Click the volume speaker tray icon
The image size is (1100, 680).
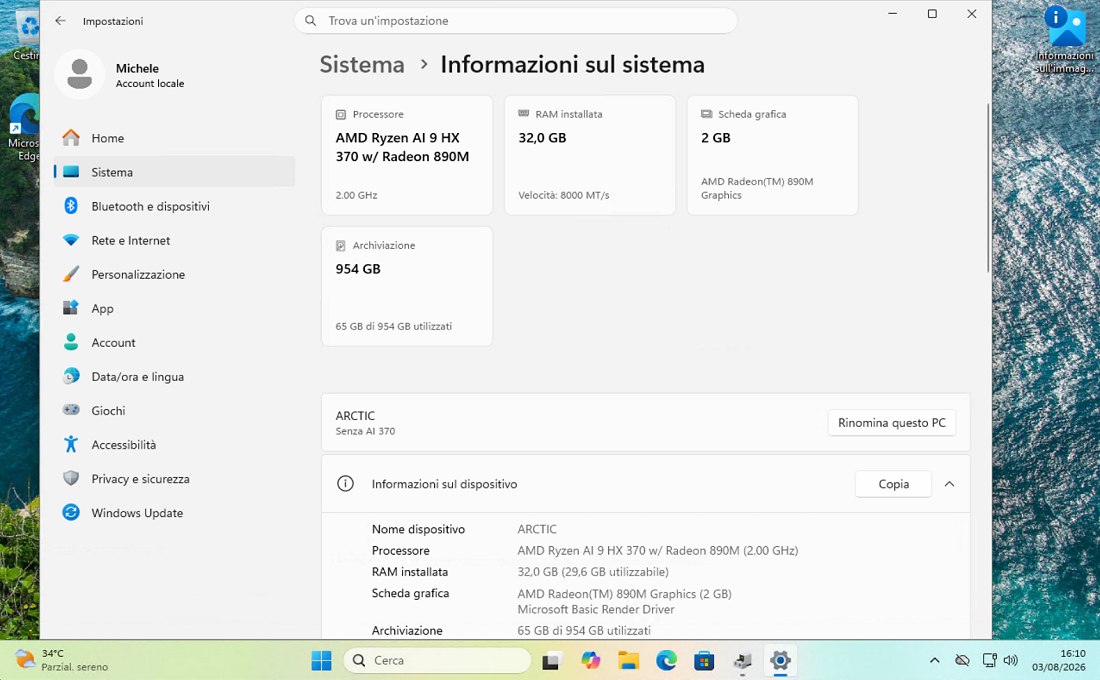[x=1010, y=660]
